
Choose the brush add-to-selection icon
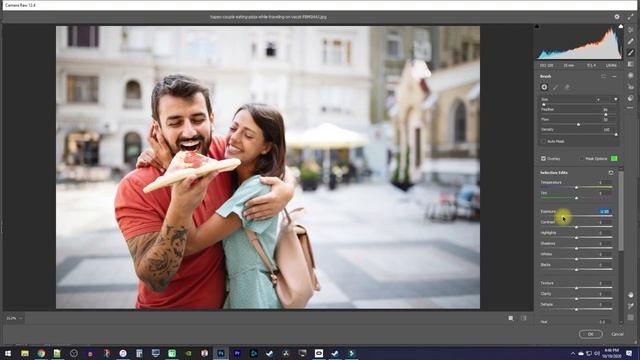click(556, 87)
